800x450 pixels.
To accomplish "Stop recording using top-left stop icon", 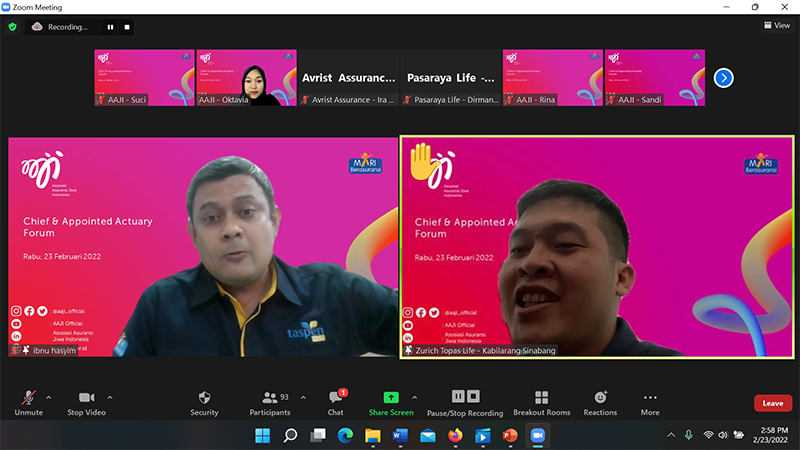I will tap(127, 27).
